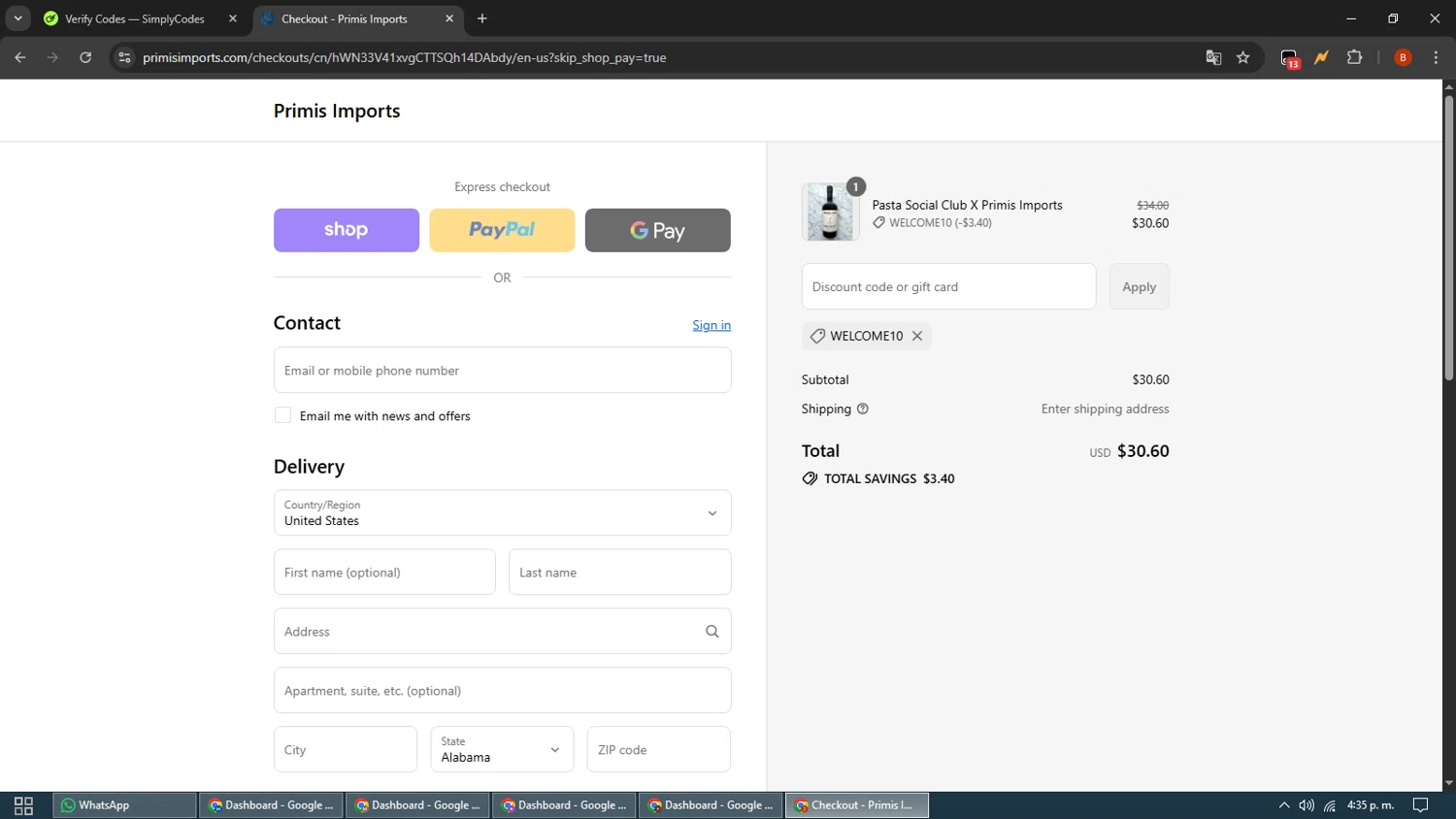Click the Total amount $30.60

click(1143, 451)
